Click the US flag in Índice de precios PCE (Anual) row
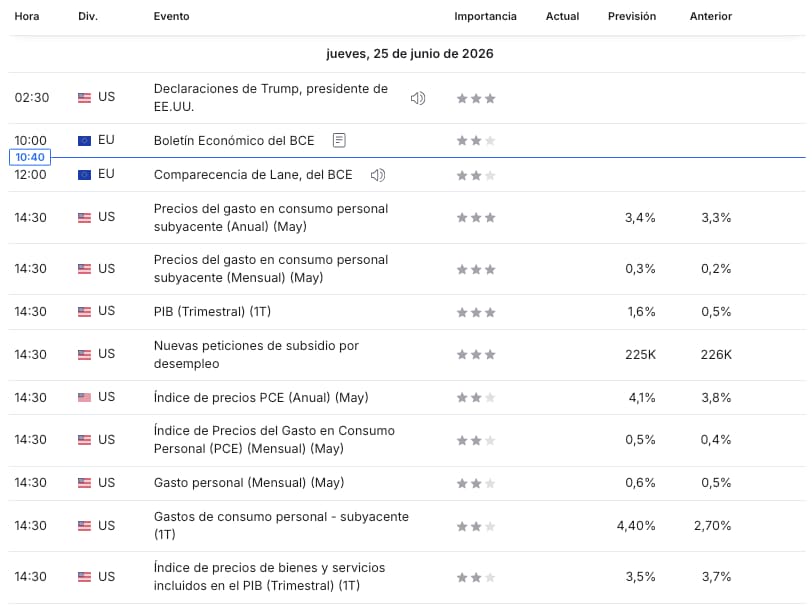This screenshot has width=812, height=608. [84, 398]
